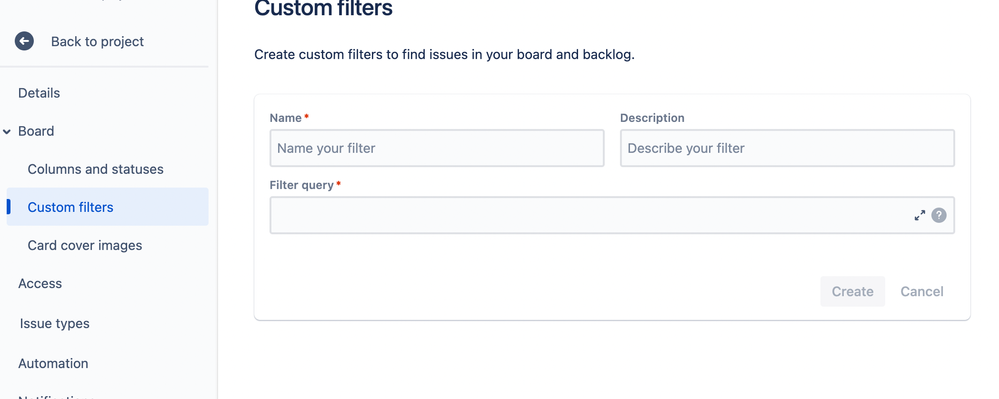Viewport: 999px width, 399px height.
Task: Focus the Describe your filter field
Action: pyautogui.click(x=787, y=149)
